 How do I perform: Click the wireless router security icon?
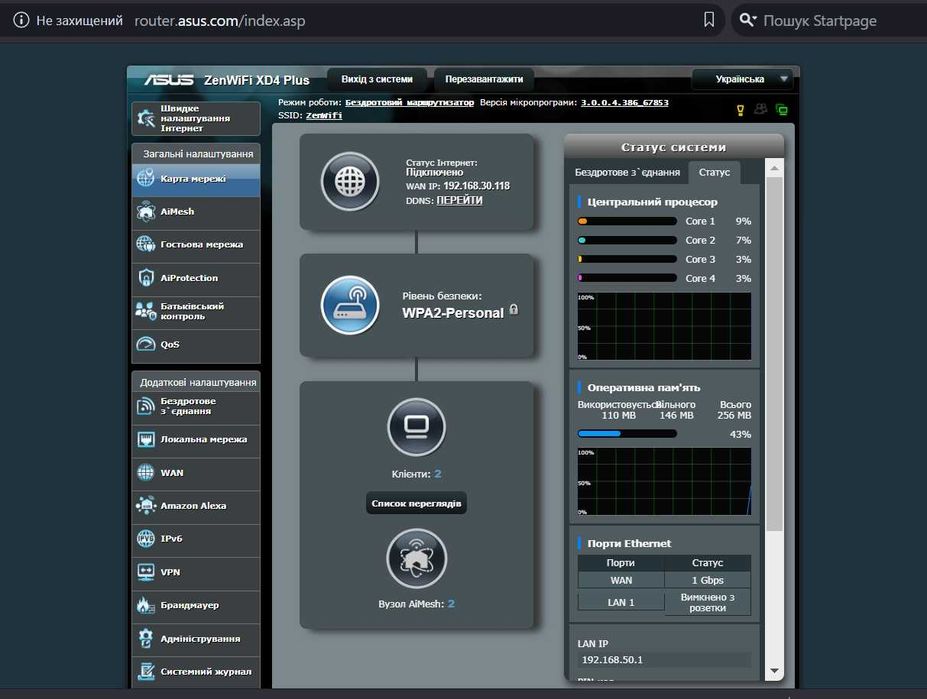[x=350, y=305]
